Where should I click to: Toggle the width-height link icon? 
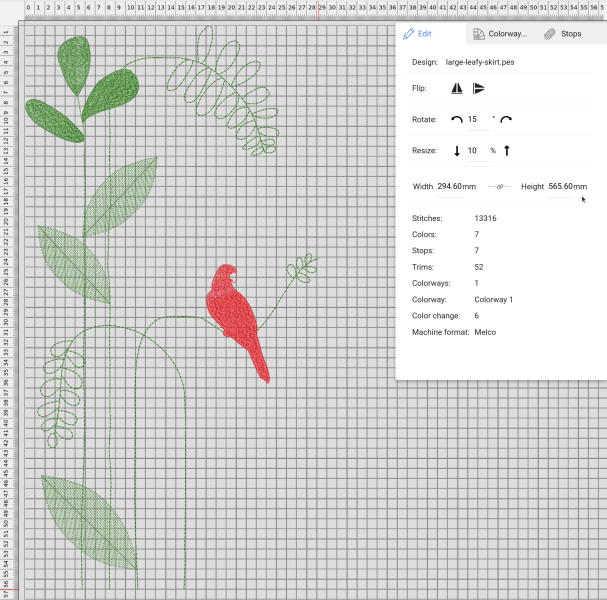click(499, 187)
